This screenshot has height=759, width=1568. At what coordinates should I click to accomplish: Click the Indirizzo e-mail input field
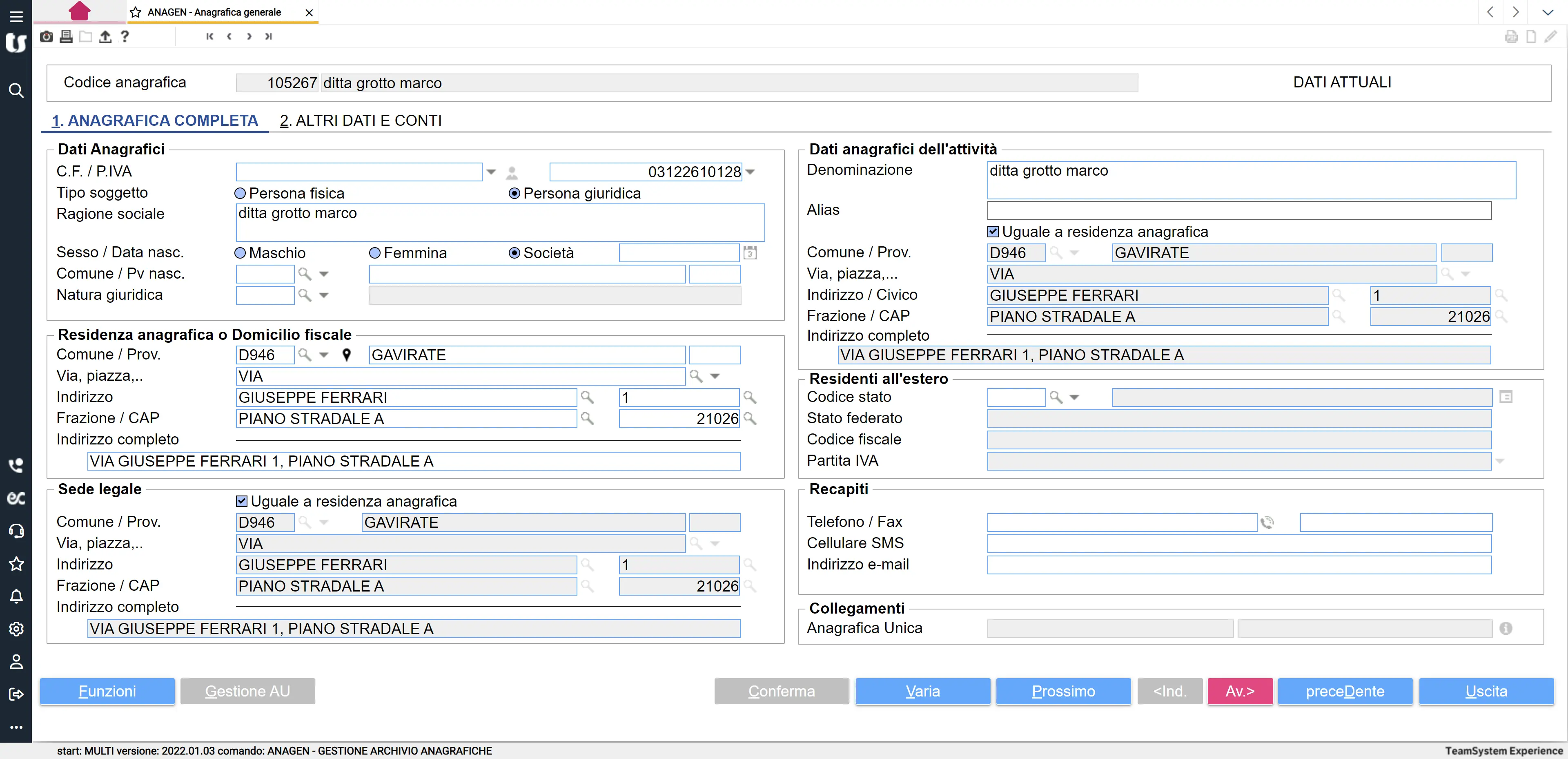(1239, 565)
